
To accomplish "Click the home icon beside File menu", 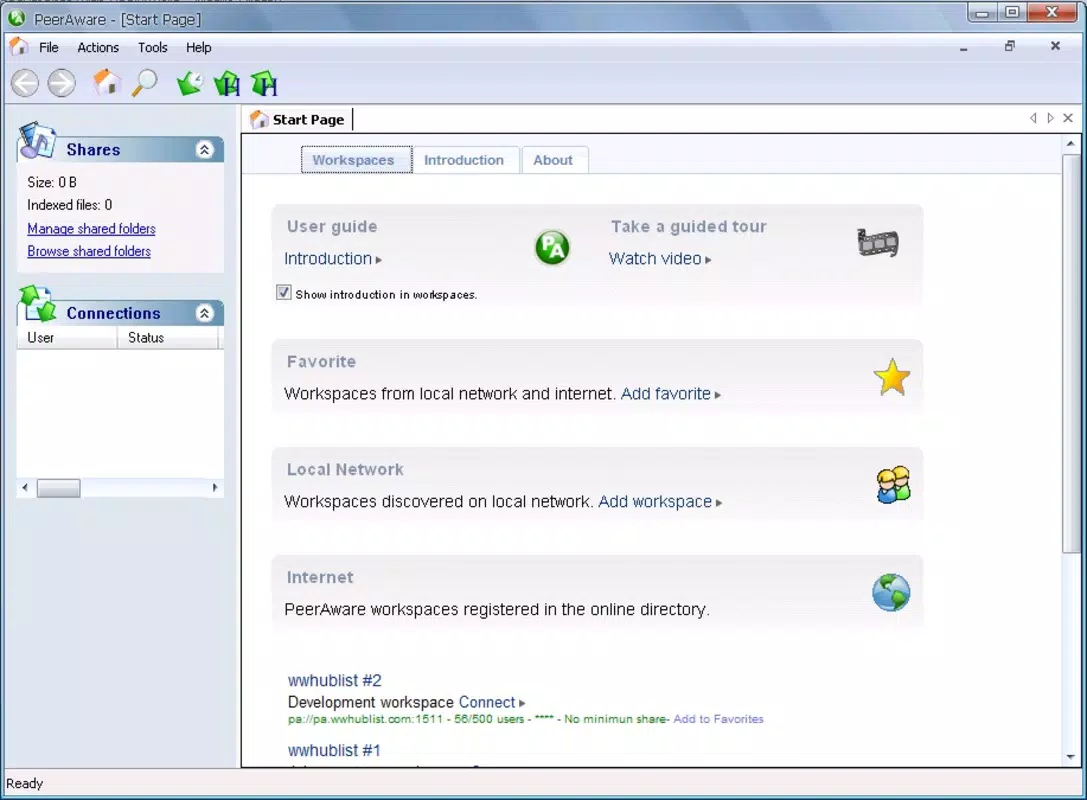I will [19, 46].
